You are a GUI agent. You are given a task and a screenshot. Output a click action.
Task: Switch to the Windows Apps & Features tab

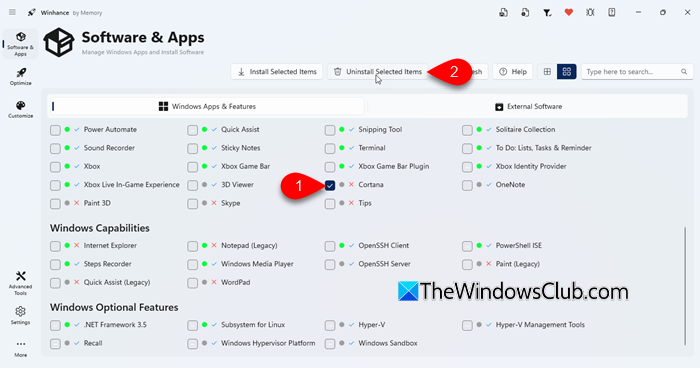(x=207, y=106)
